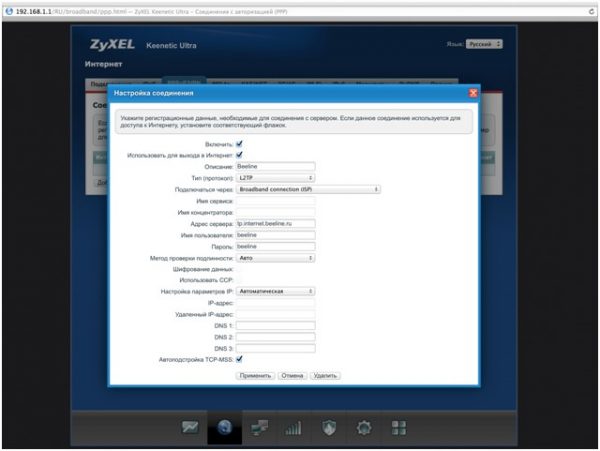Open the security shield icon
The image size is (600, 451).
tap(329, 428)
